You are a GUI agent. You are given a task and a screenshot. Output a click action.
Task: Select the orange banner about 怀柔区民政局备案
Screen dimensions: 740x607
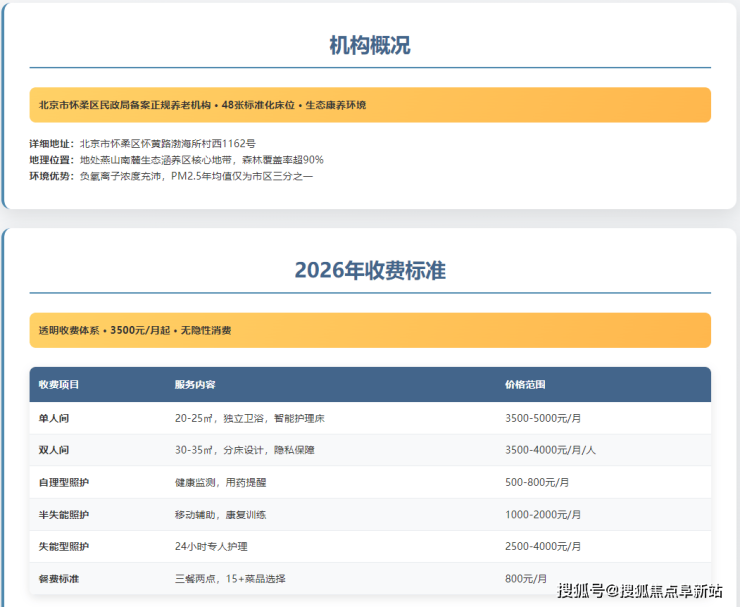pos(370,104)
